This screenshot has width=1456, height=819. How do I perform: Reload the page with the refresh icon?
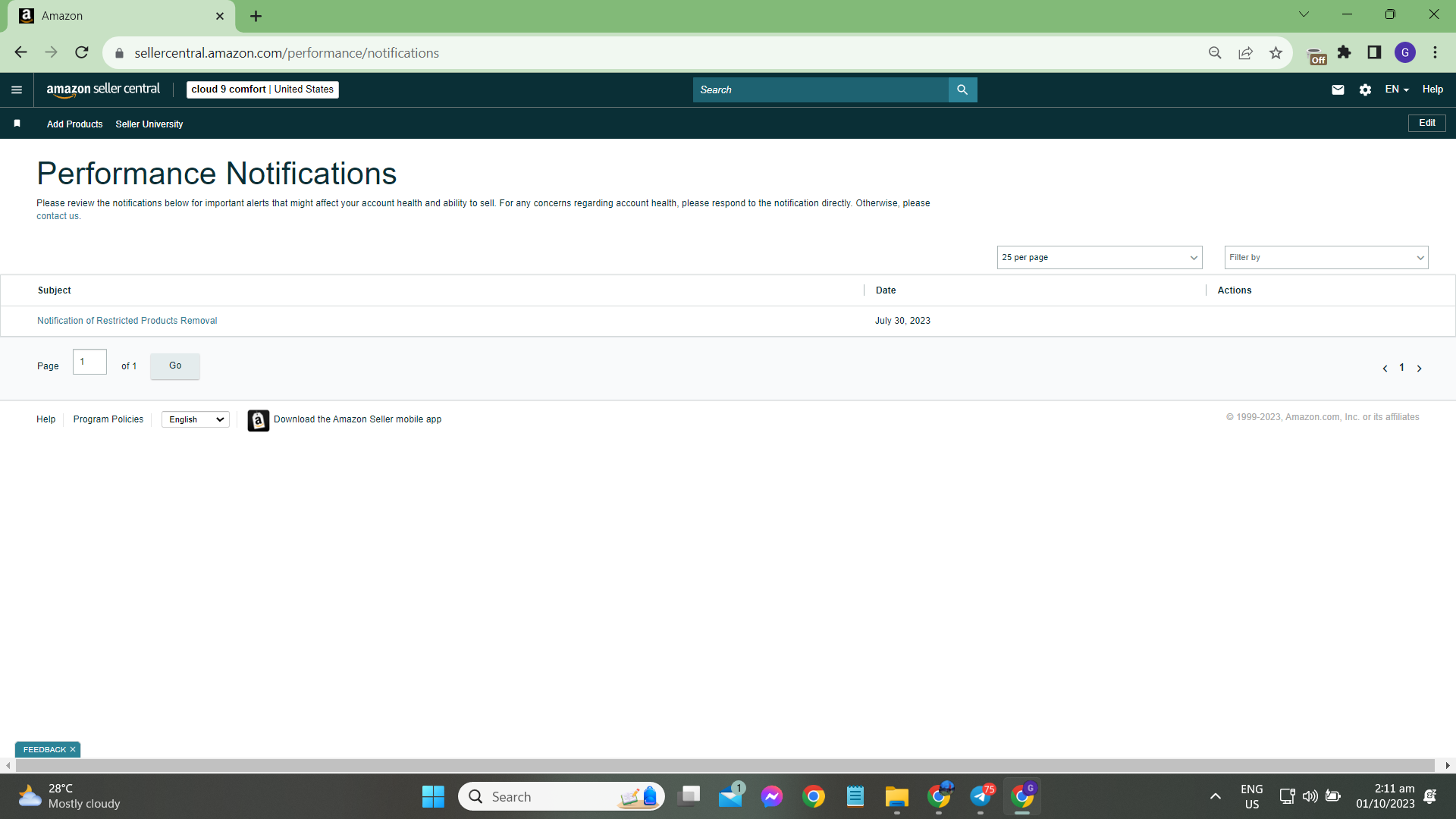pyautogui.click(x=82, y=52)
